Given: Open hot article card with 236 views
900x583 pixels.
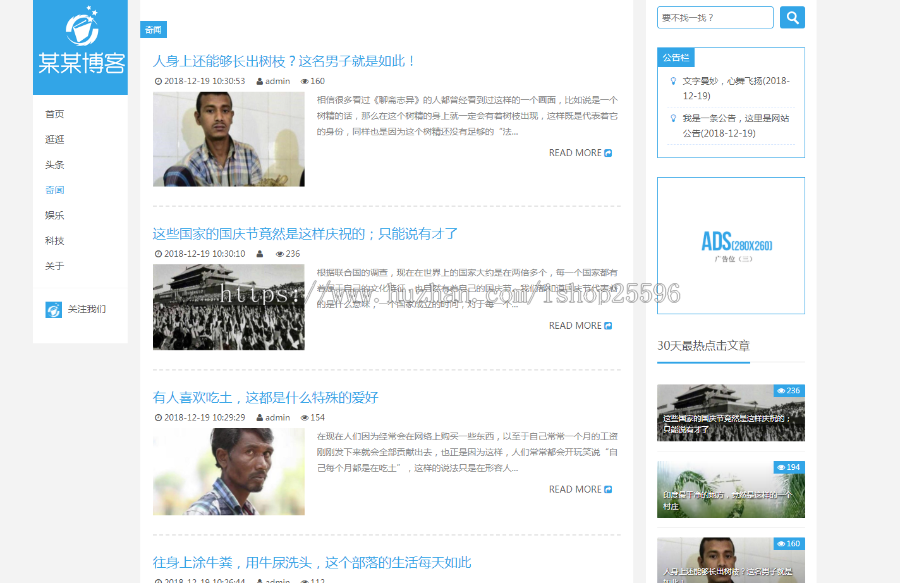Looking at the screenshot, I should pos(731,413).
